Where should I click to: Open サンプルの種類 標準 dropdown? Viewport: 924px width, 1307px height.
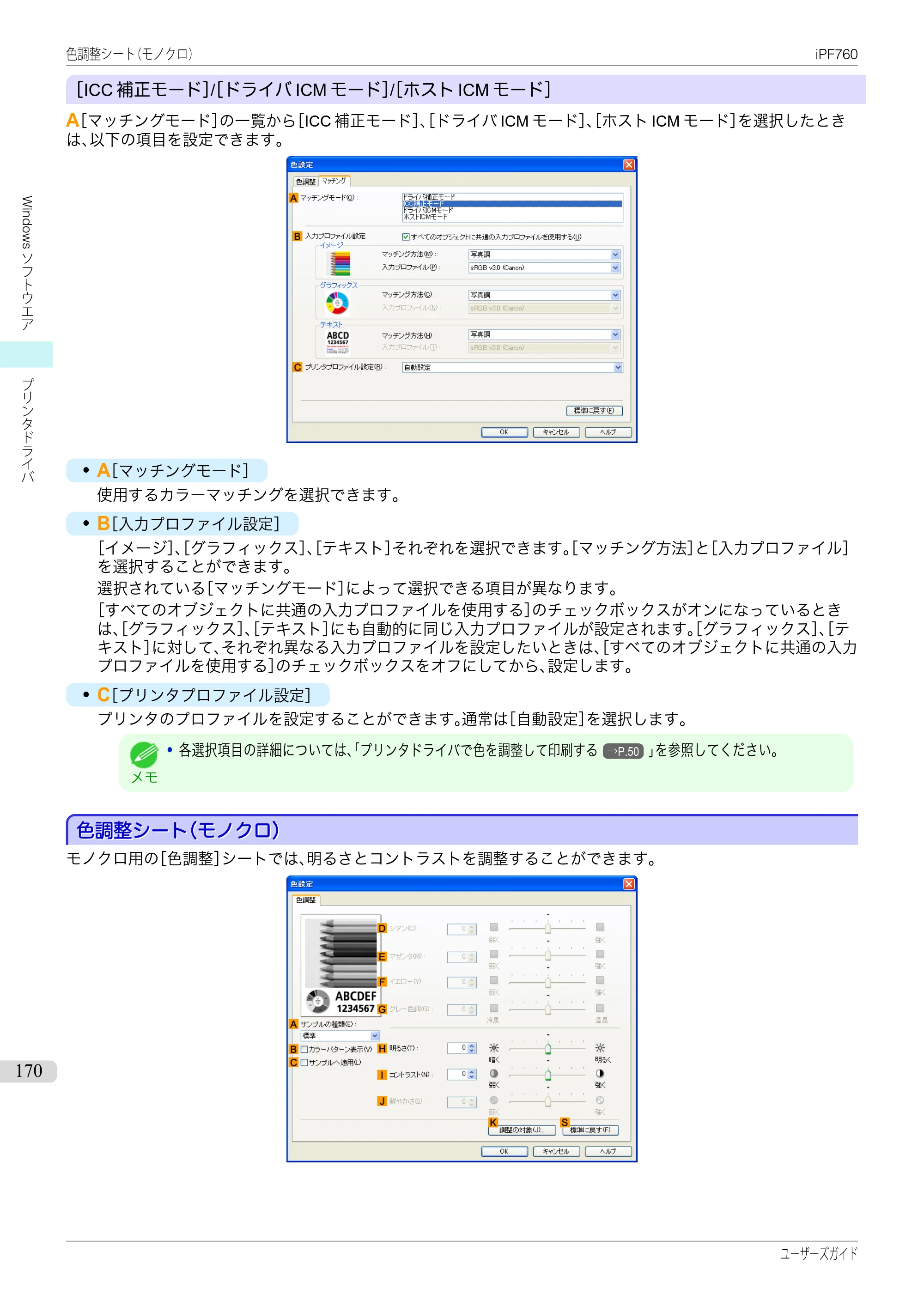[340, 1036]
